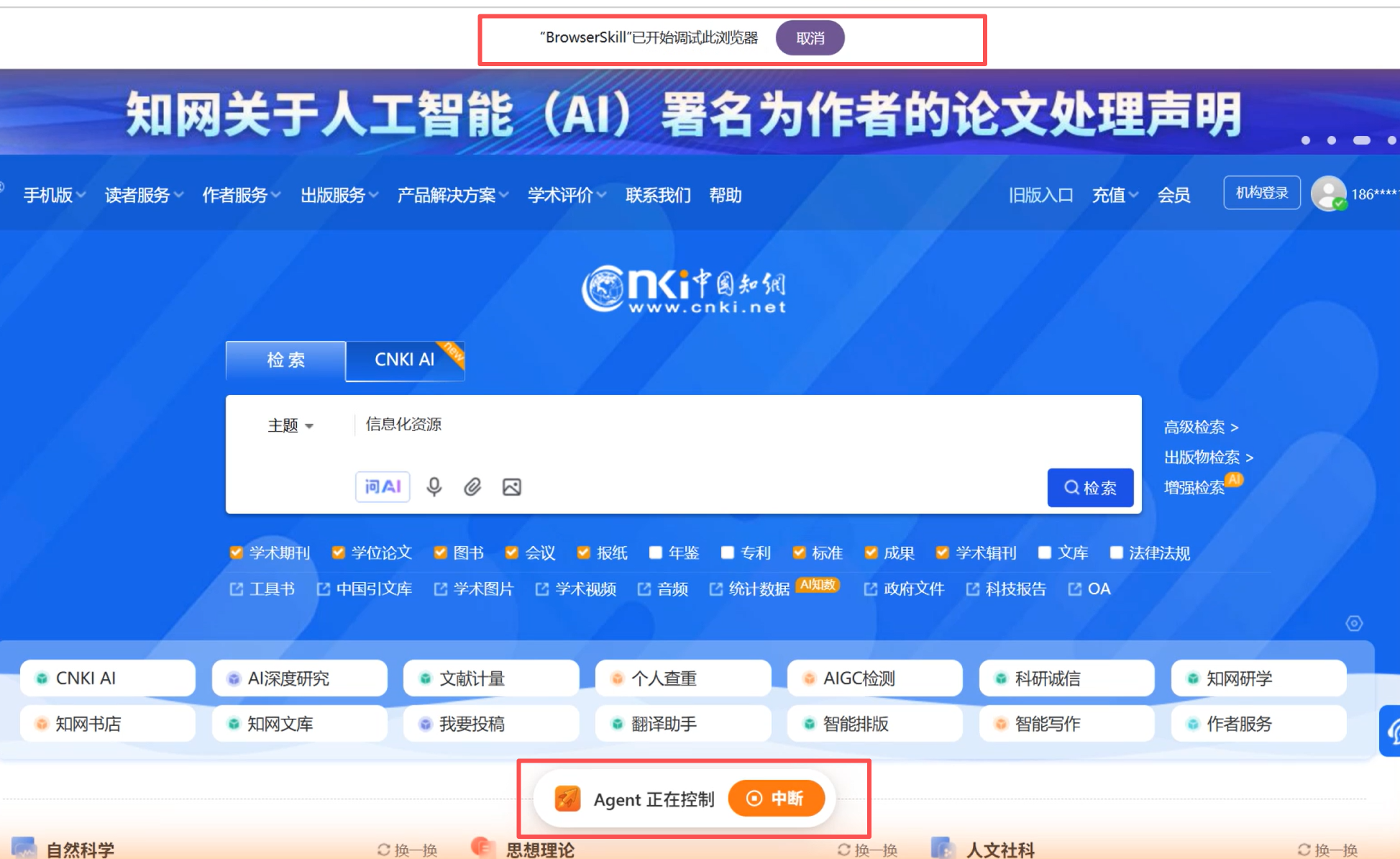Click the 机构登录 button

coord(1262,193)
